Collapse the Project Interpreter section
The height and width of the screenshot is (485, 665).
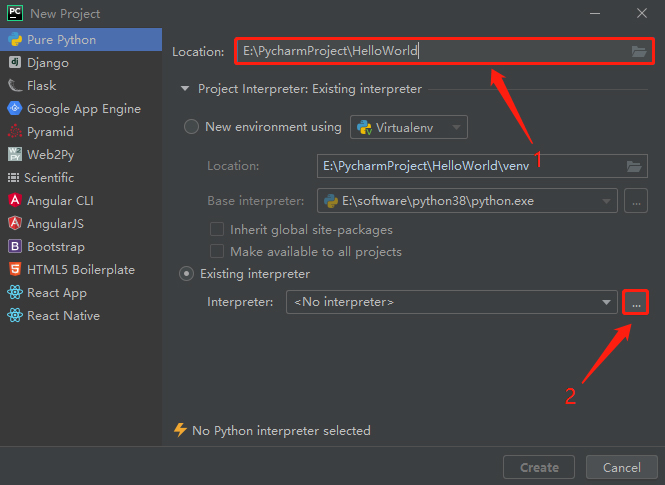185,89
